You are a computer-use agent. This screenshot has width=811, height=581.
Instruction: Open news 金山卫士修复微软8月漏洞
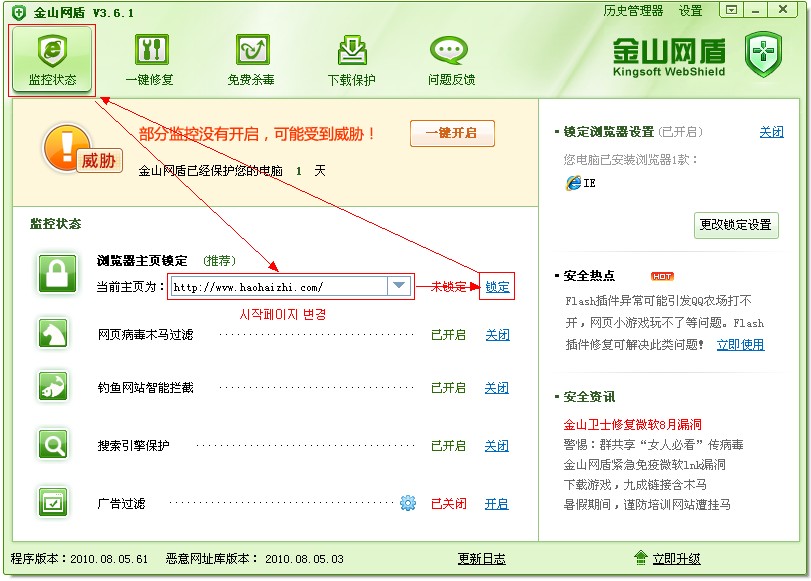[x=633, y=425]
